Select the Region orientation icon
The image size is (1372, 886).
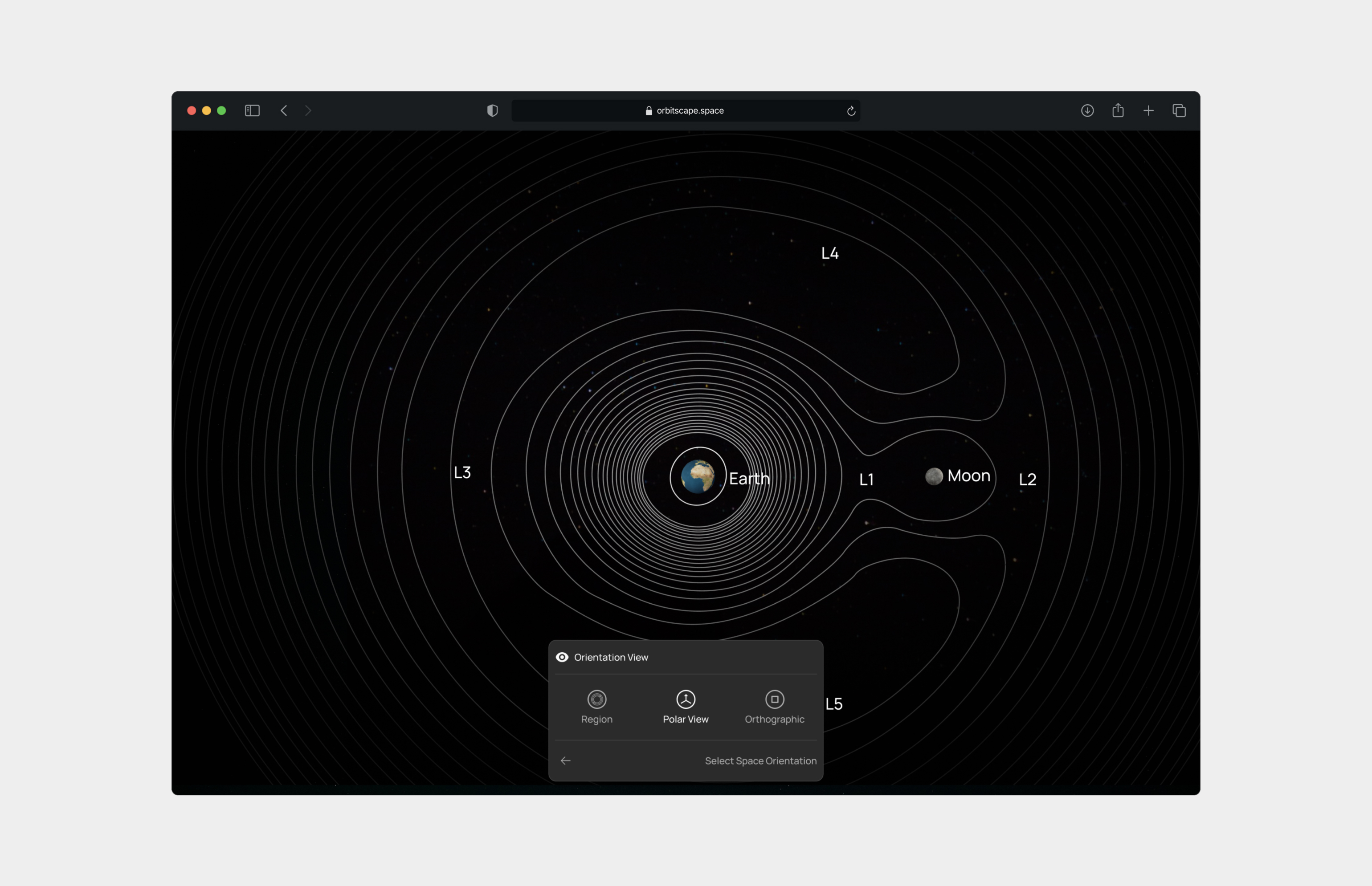tap(597, 699)
